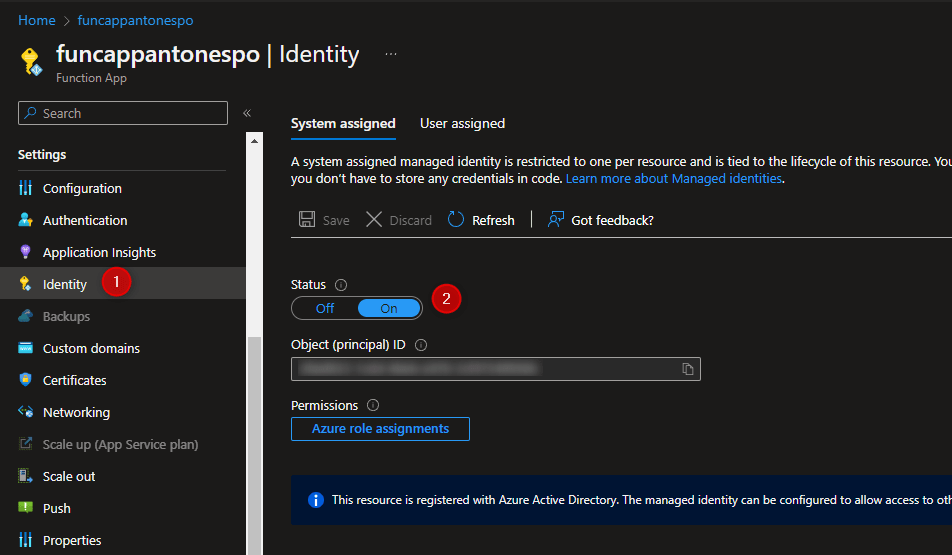Click the Save button label
This screenshot has width=952, height=555.
pos(336,220)
